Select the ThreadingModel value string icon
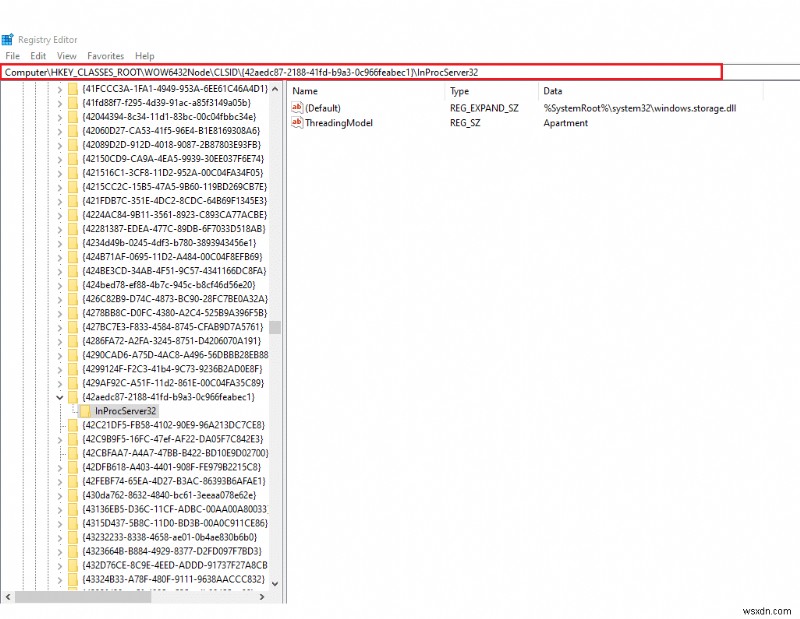The width and height of the screenshot is (800, 619). click(x=297, y=122)
